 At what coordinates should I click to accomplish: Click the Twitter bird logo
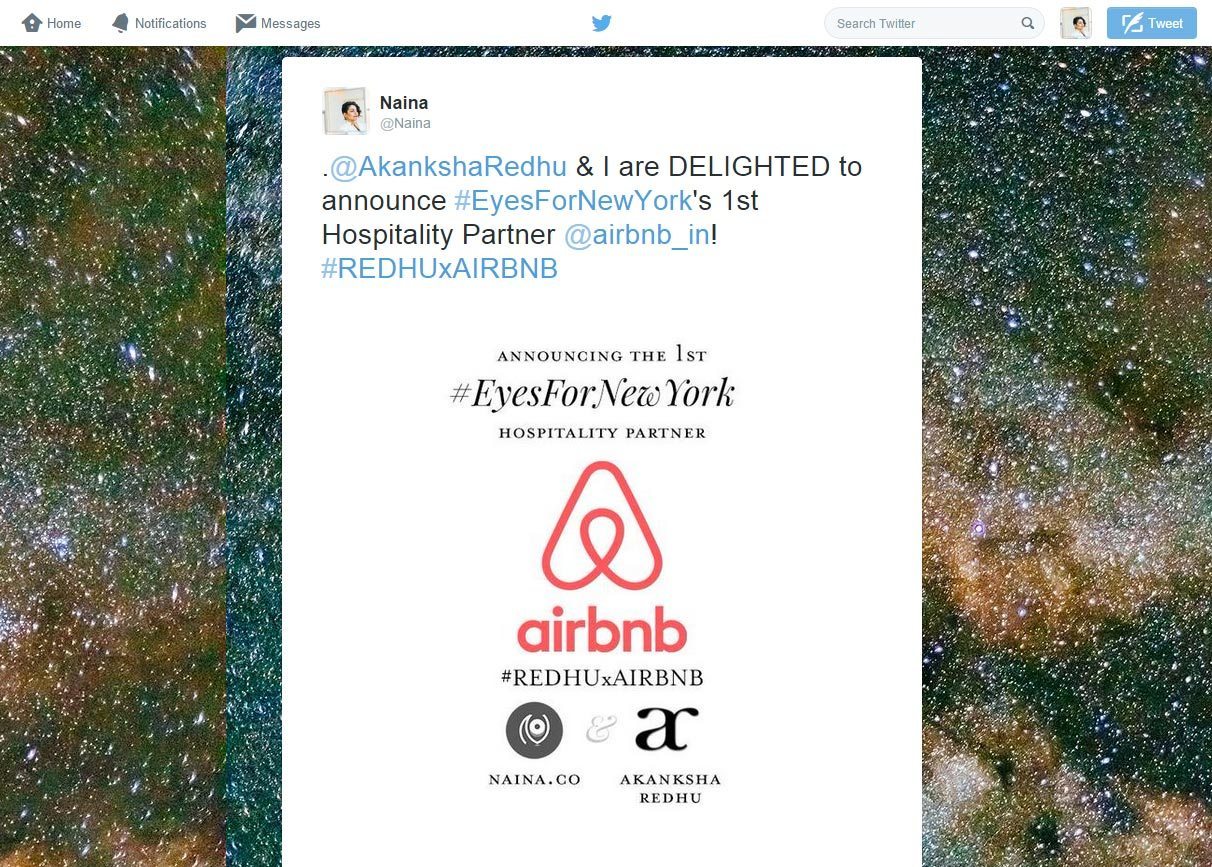(601, 23)
